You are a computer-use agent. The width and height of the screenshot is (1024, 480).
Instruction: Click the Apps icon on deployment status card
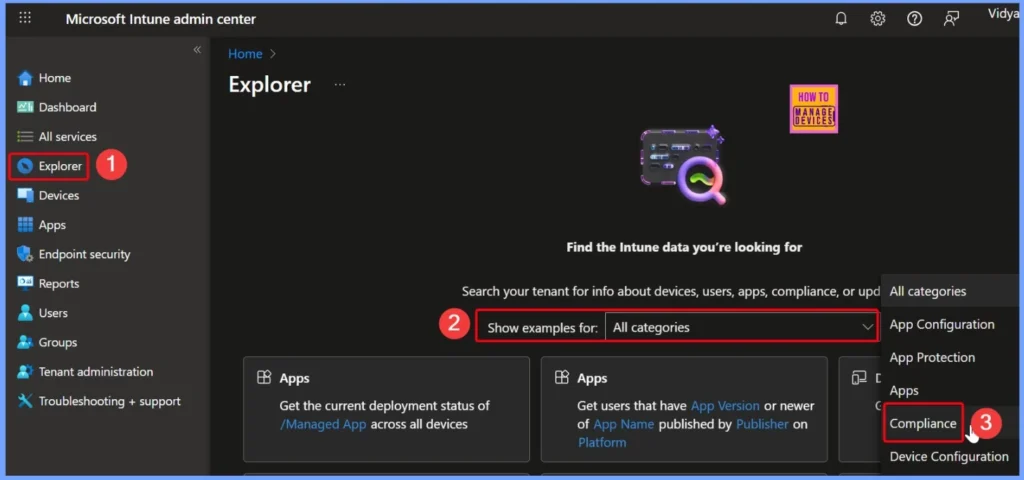click(264, 378)
